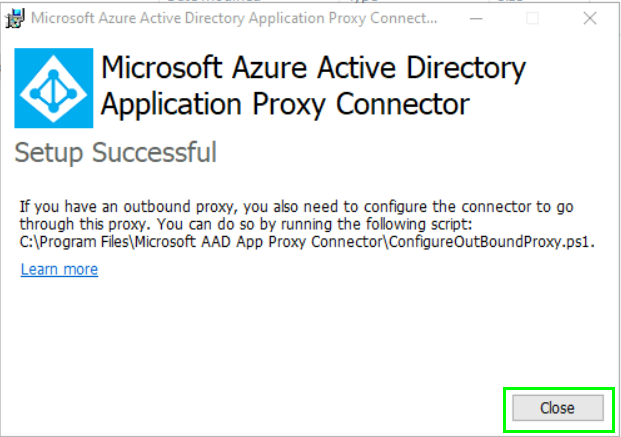This screenshot has width=621, height=437.
Task: Click the "Application Proxy Connector" heading line
Action: (286, 104)
